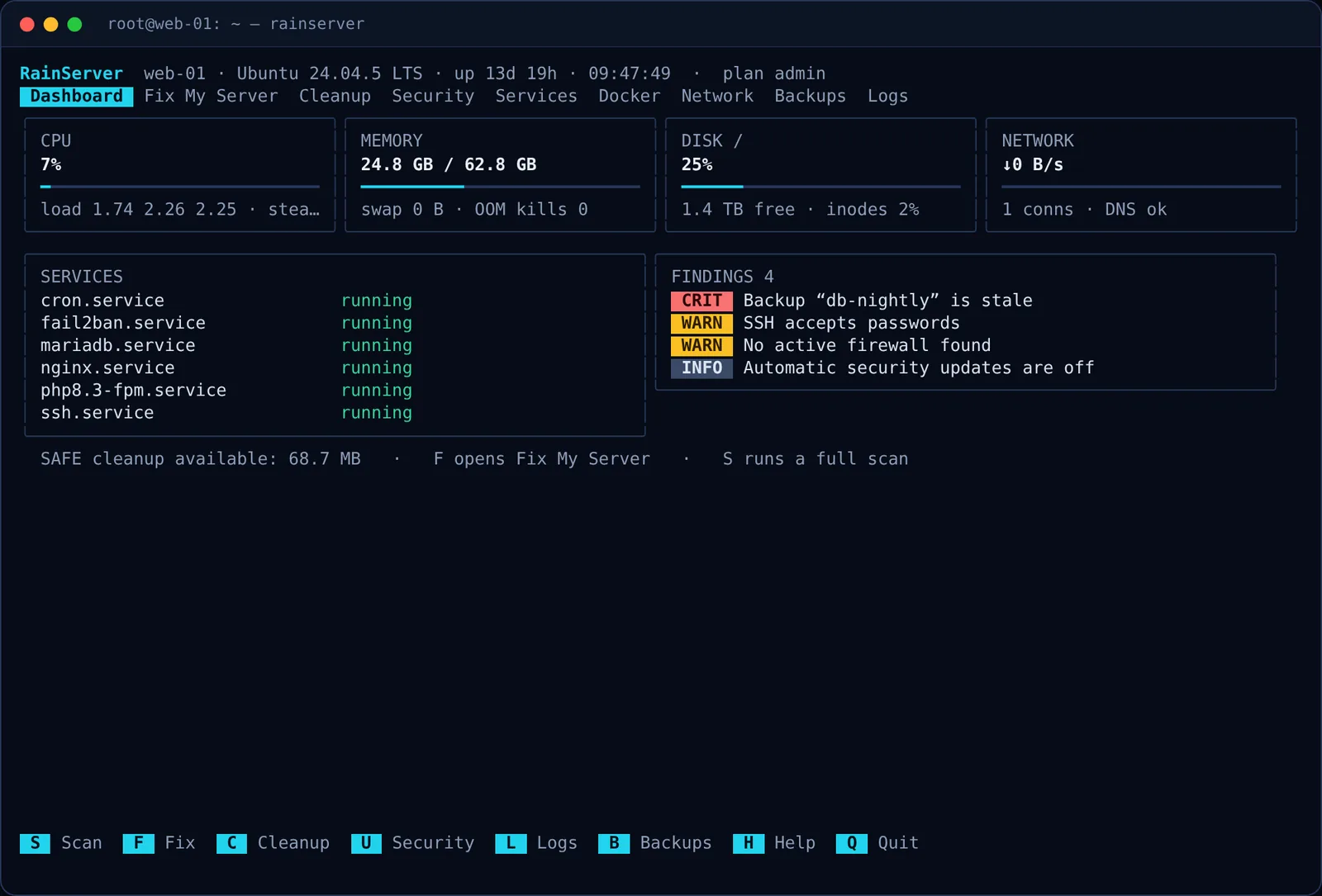Click the Memory usage progress bar
Screen dimensions: 1322x896
click(x=500, y=187)
